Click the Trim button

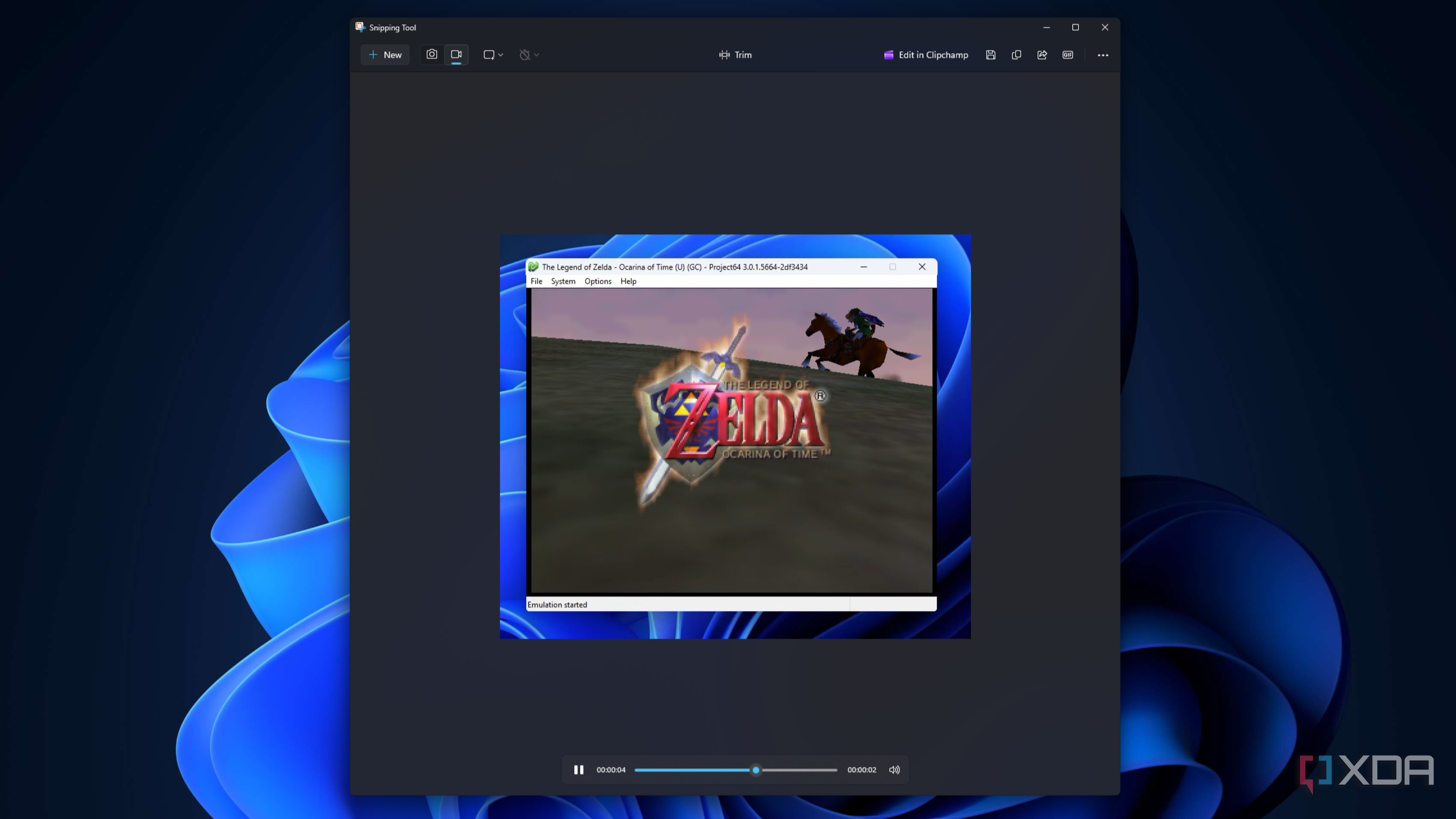pyautogui.click(x=735, y=55)
